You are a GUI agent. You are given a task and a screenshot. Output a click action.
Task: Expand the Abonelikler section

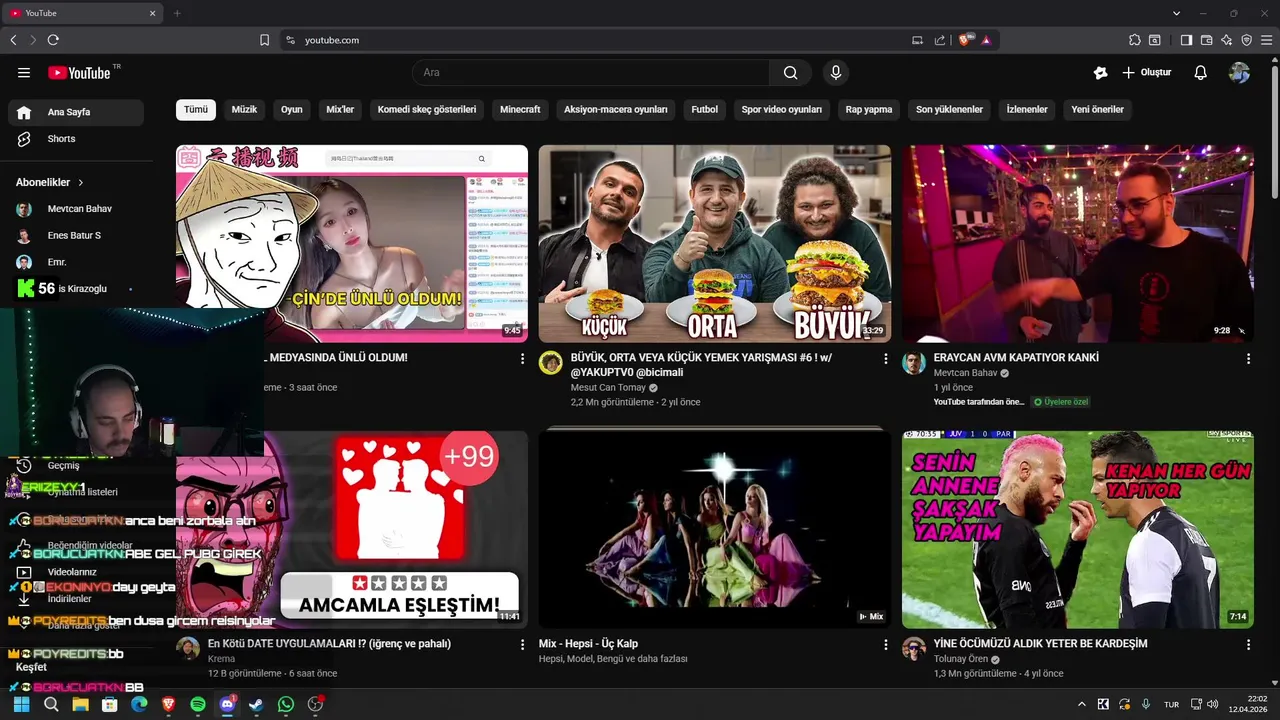[50, 182]
